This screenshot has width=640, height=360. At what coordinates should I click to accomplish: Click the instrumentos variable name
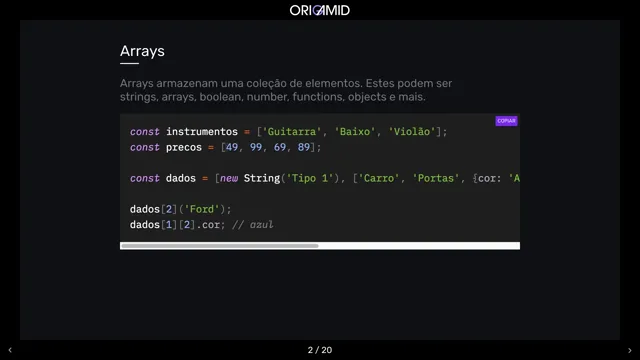[202, 132]
